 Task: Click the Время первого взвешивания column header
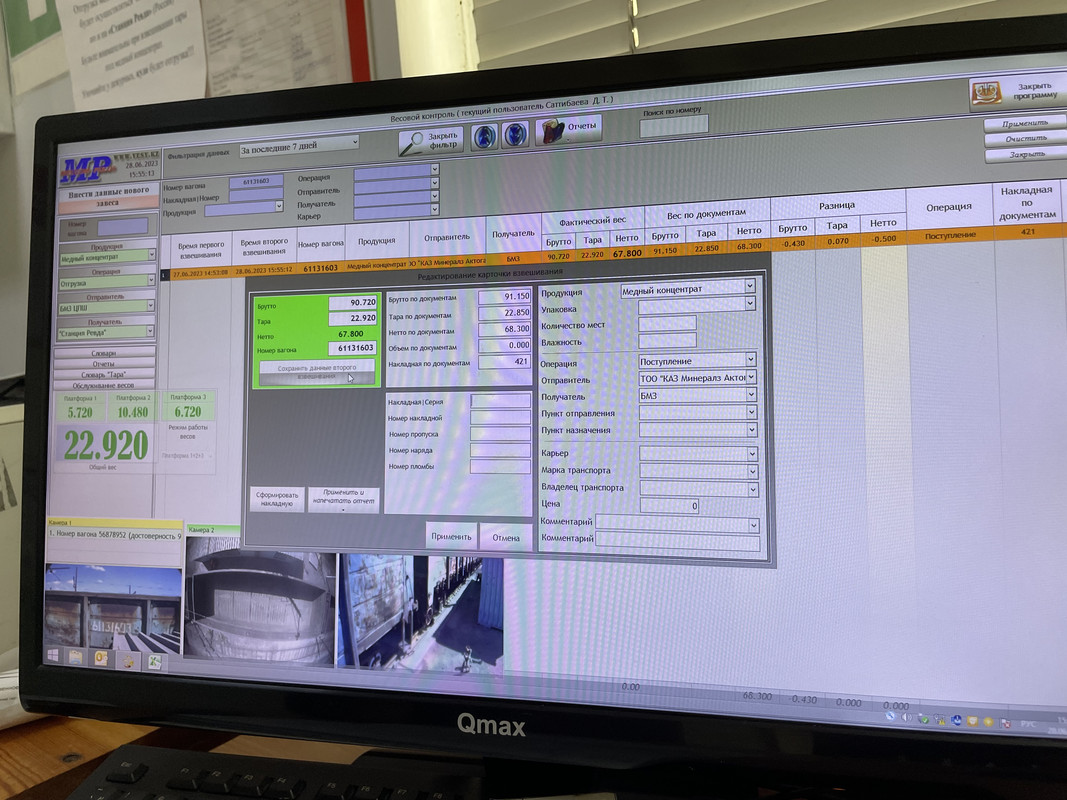(201, 250)
